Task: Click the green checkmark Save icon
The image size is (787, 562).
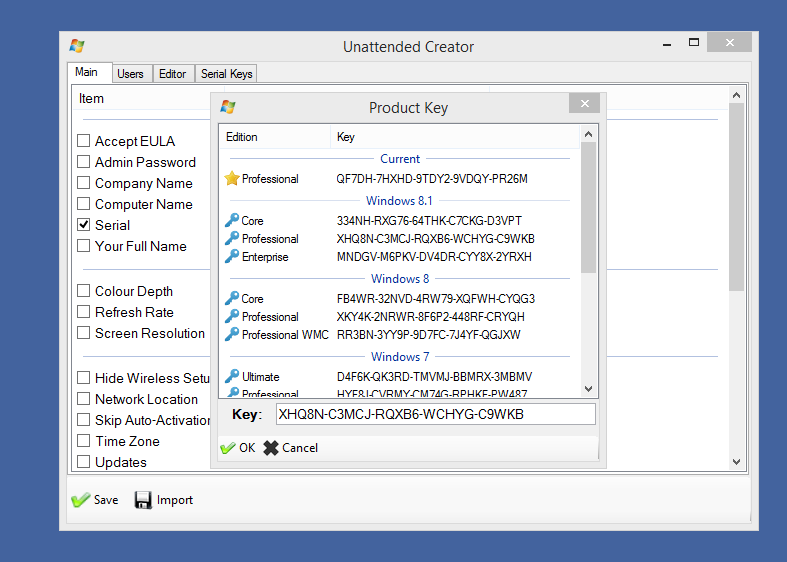Action: tap(80, 500)
